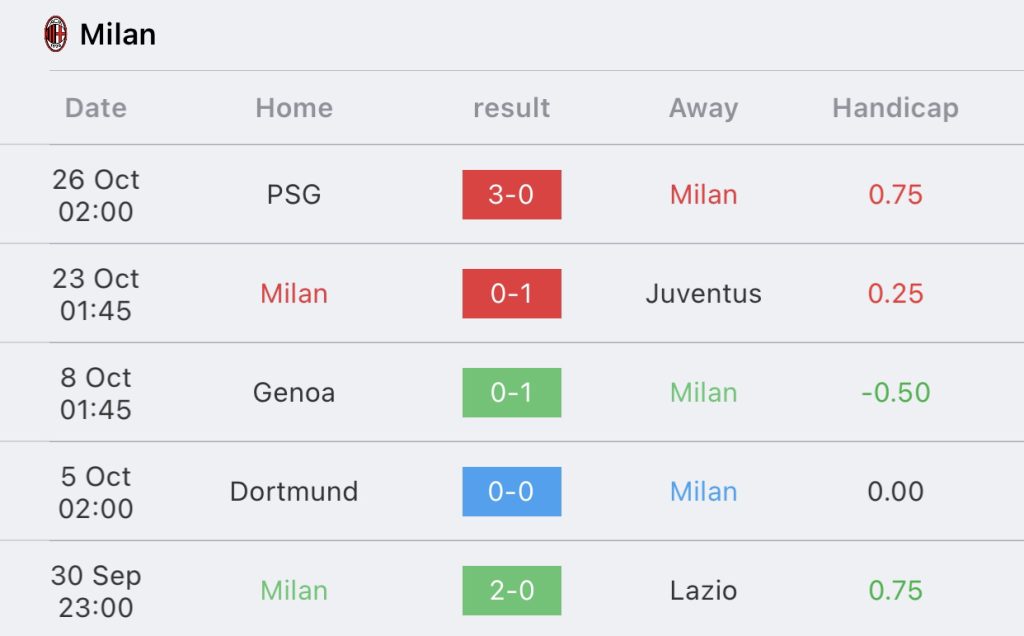Open the blue 0-0 result badge

pyautogui.click(x=511, y=492)
